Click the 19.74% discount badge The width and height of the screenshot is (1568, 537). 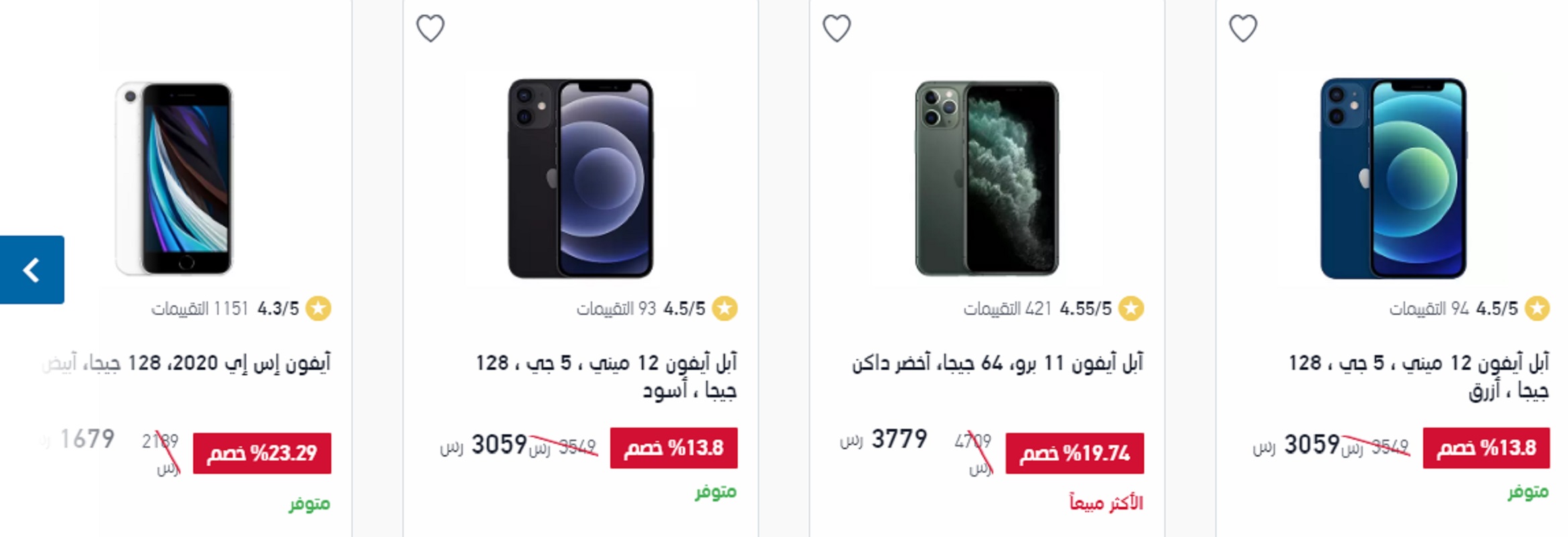[1074, 454]
